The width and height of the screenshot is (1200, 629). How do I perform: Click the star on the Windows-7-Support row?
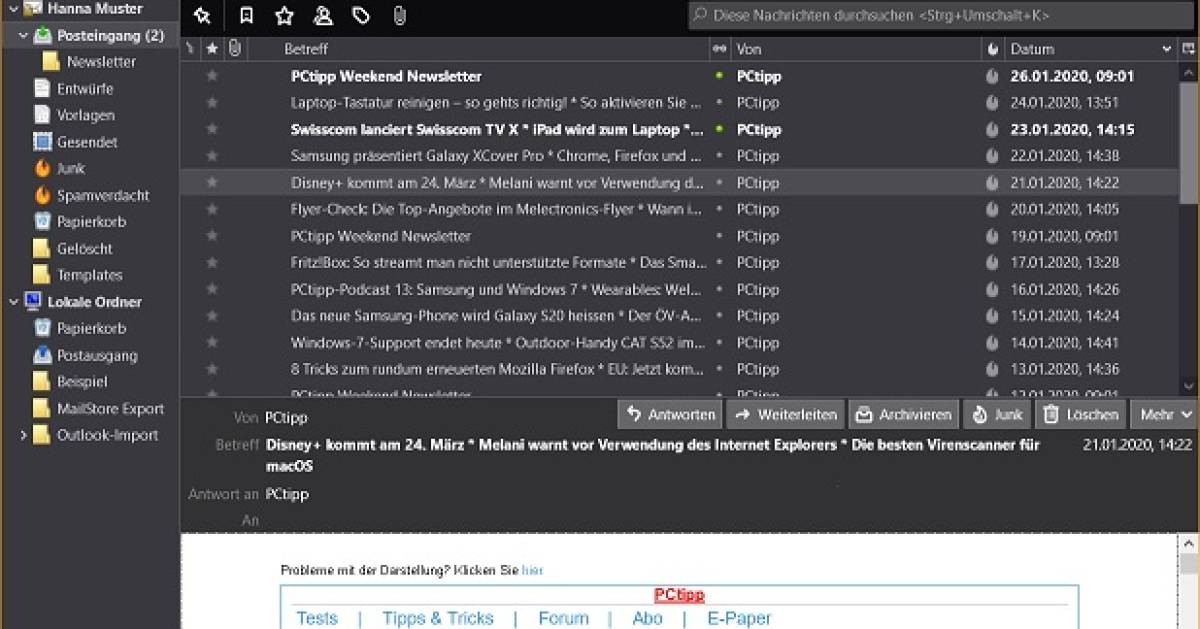[211, 343]
